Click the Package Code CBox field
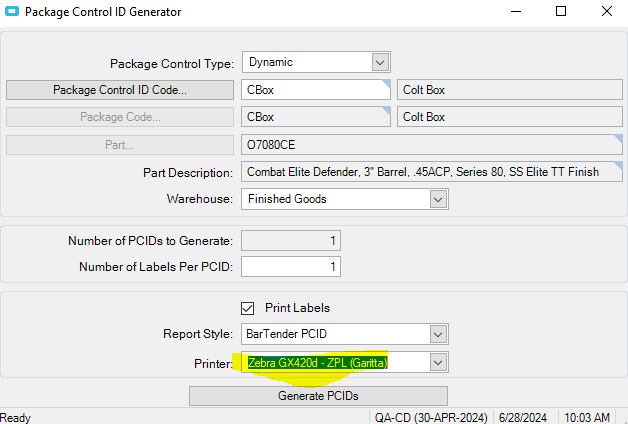The height and width of the screenshot is (424, 628). click(316, 117)
